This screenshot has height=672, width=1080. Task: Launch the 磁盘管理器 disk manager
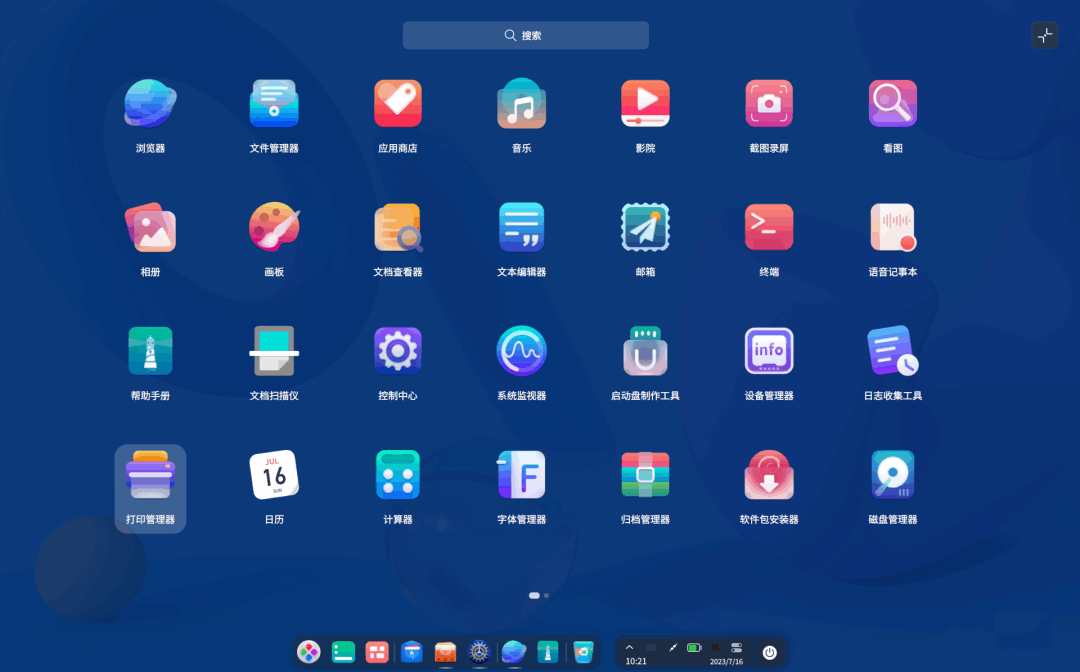coord(893,475)
